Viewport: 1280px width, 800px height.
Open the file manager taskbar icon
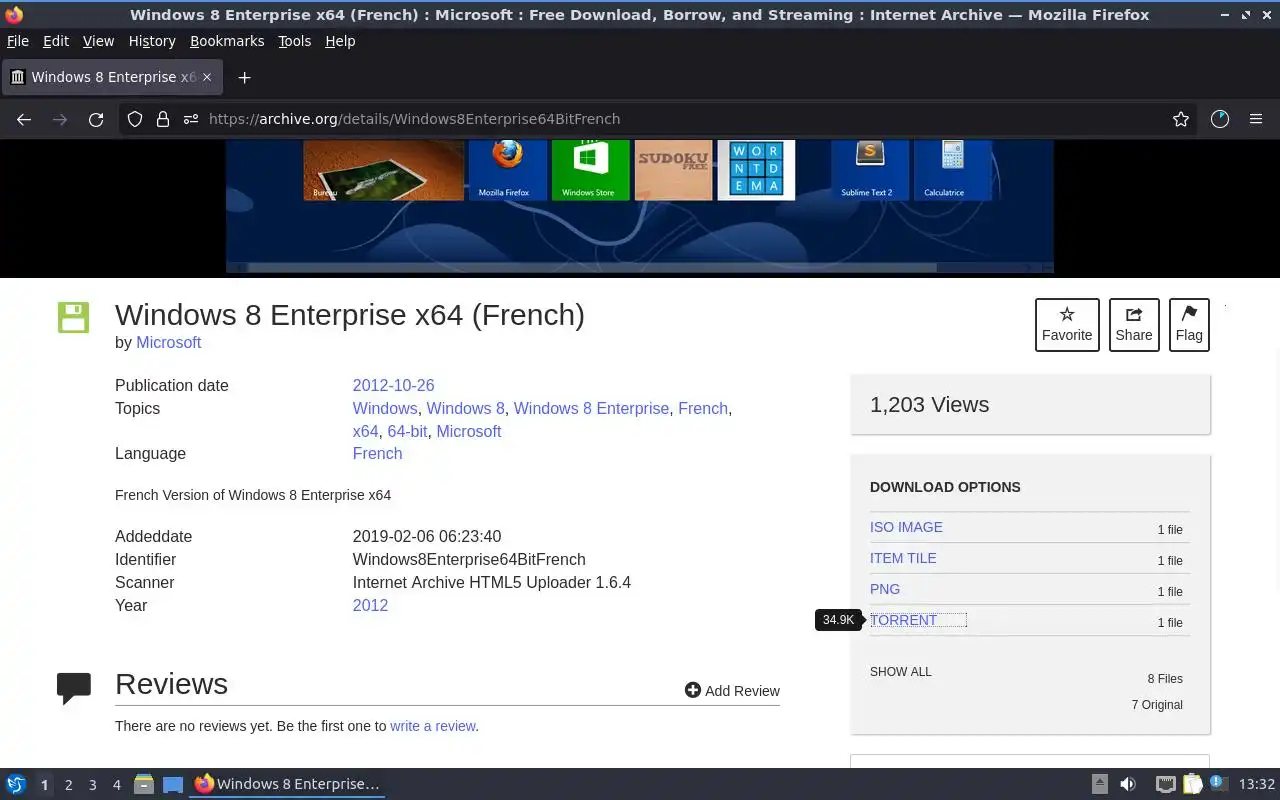coord(144,785)
